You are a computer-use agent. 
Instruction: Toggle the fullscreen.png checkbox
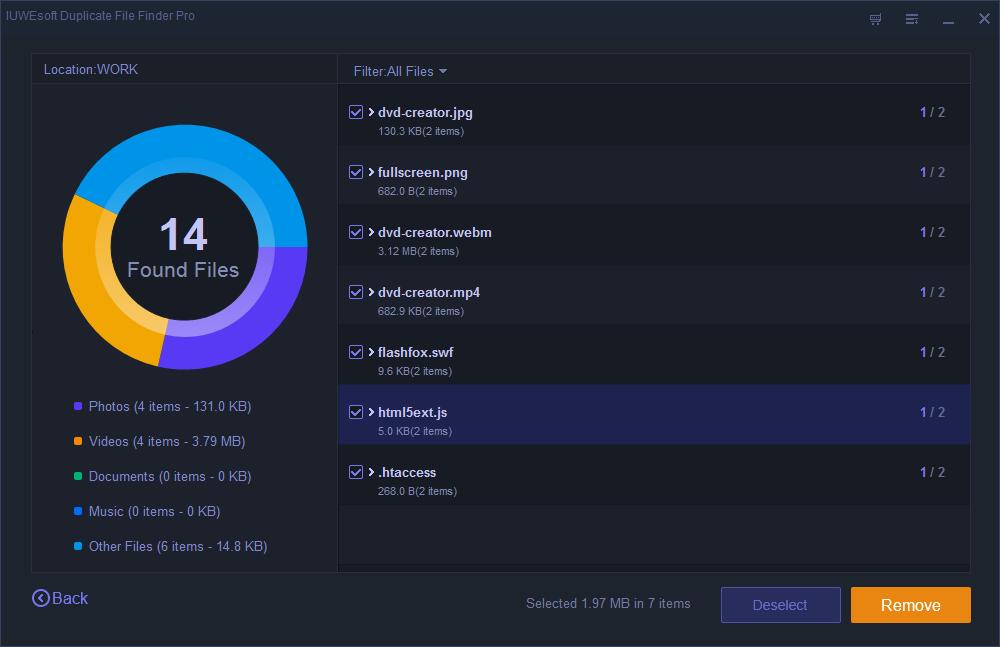click(356, 172)
